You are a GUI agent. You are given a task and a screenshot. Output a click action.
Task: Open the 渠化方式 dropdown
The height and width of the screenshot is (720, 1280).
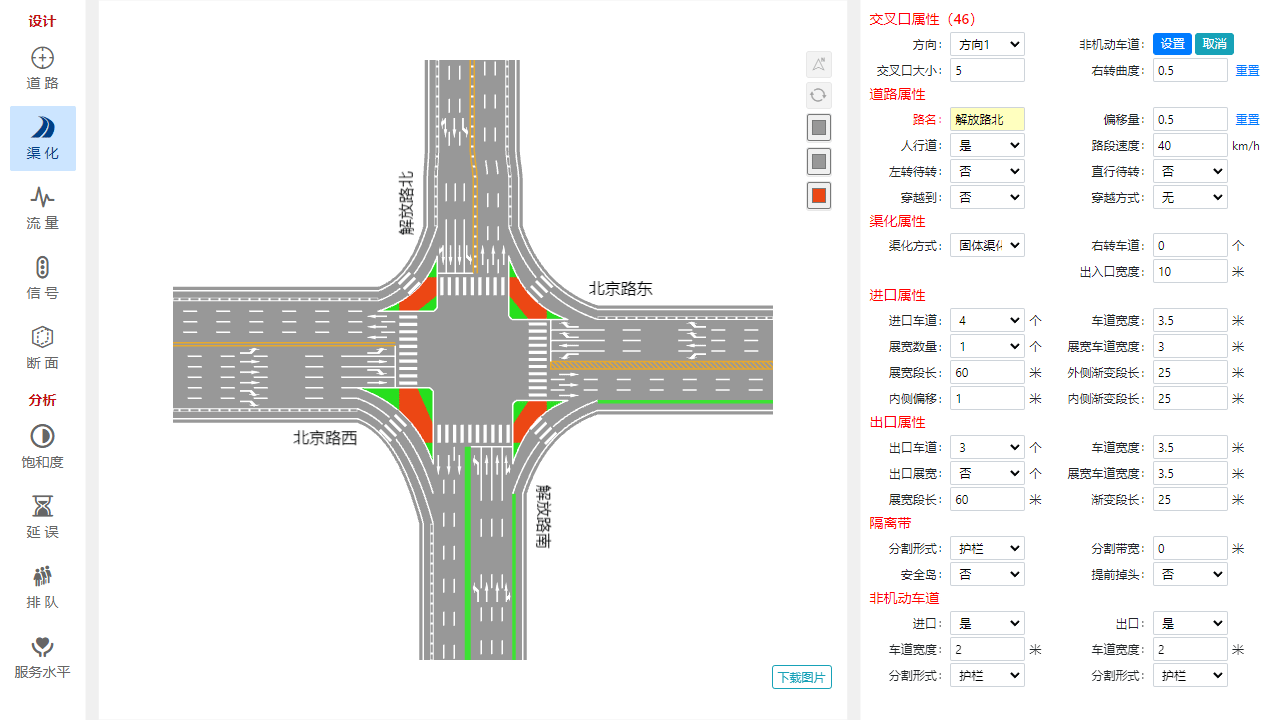(987, 245)
